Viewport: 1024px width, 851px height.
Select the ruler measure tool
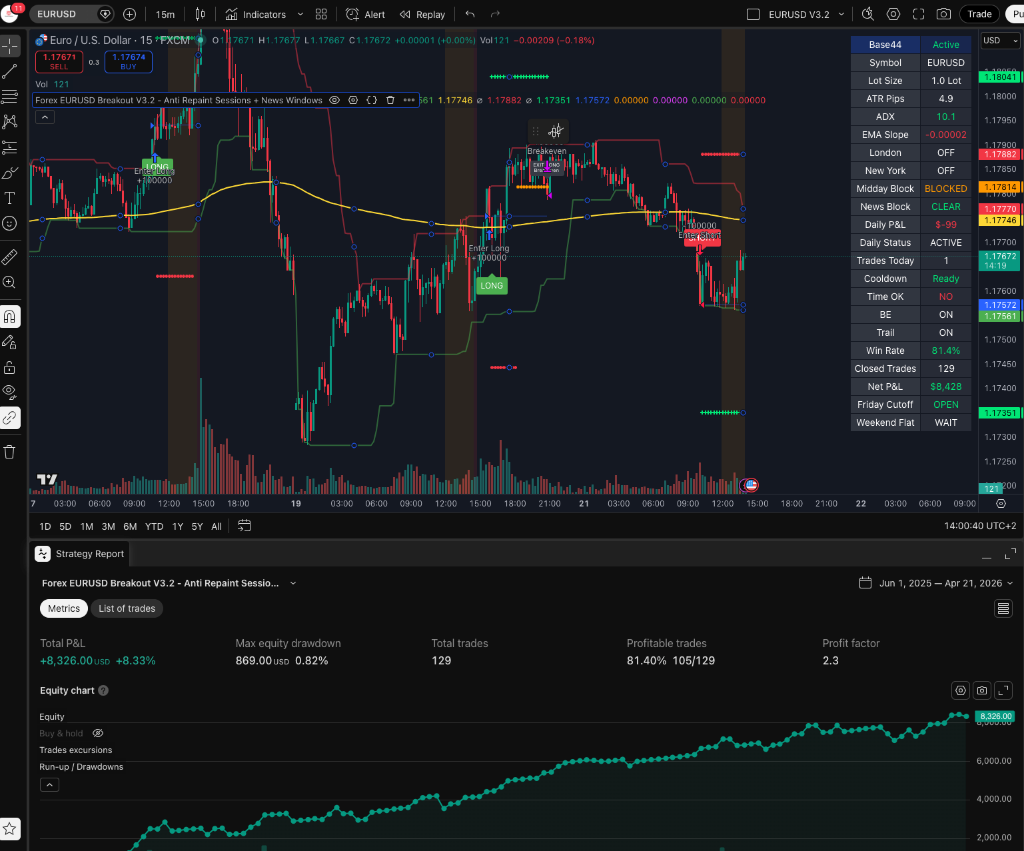pyautogui.click(x=10, y=257)
